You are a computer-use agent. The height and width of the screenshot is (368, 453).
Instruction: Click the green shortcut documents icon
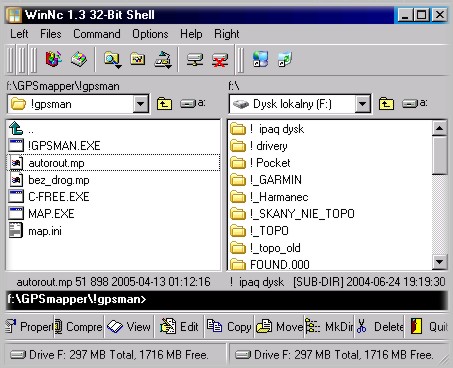tap(285, 59)
